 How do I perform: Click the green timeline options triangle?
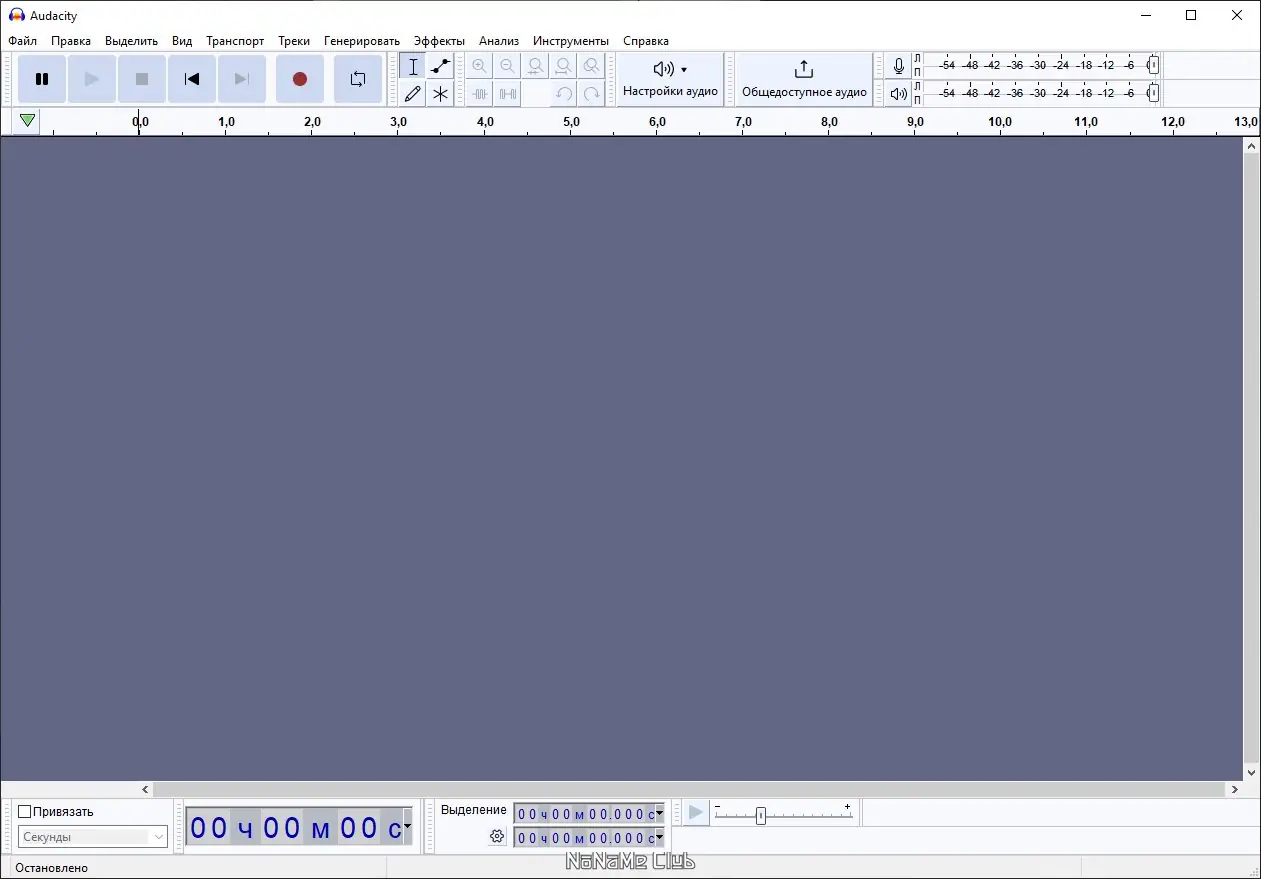click(28, 121)
